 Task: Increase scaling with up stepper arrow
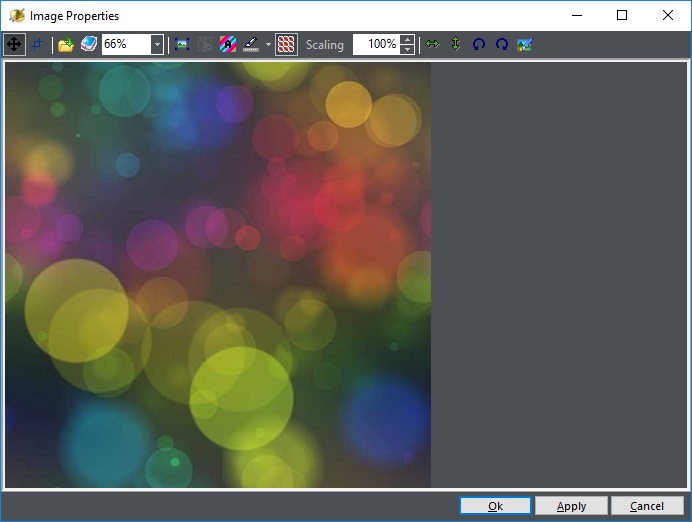(x=407, y=40)
